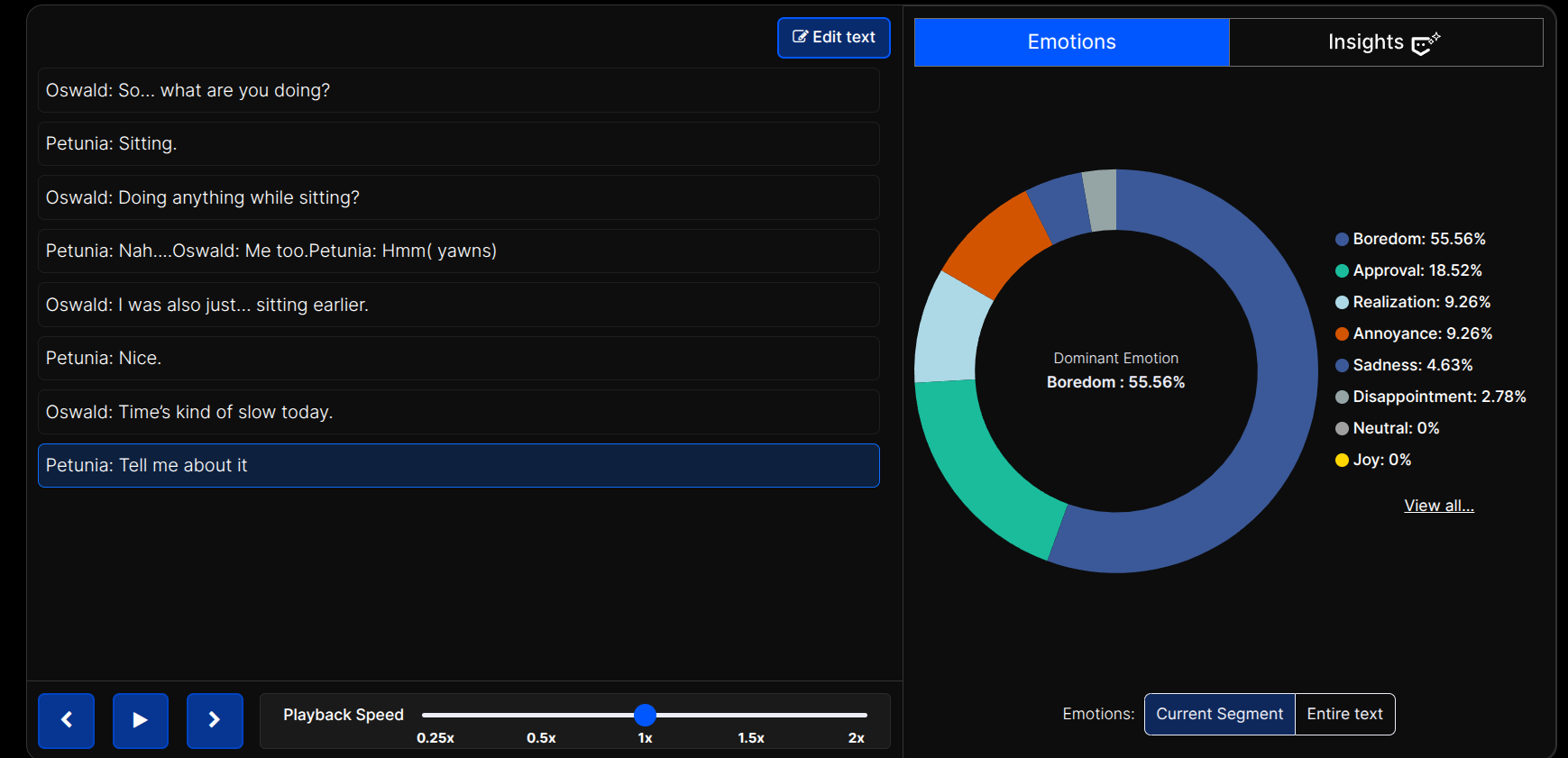Set playback speed to 2x label
The image size is (1568, 758).
(856, 738)
